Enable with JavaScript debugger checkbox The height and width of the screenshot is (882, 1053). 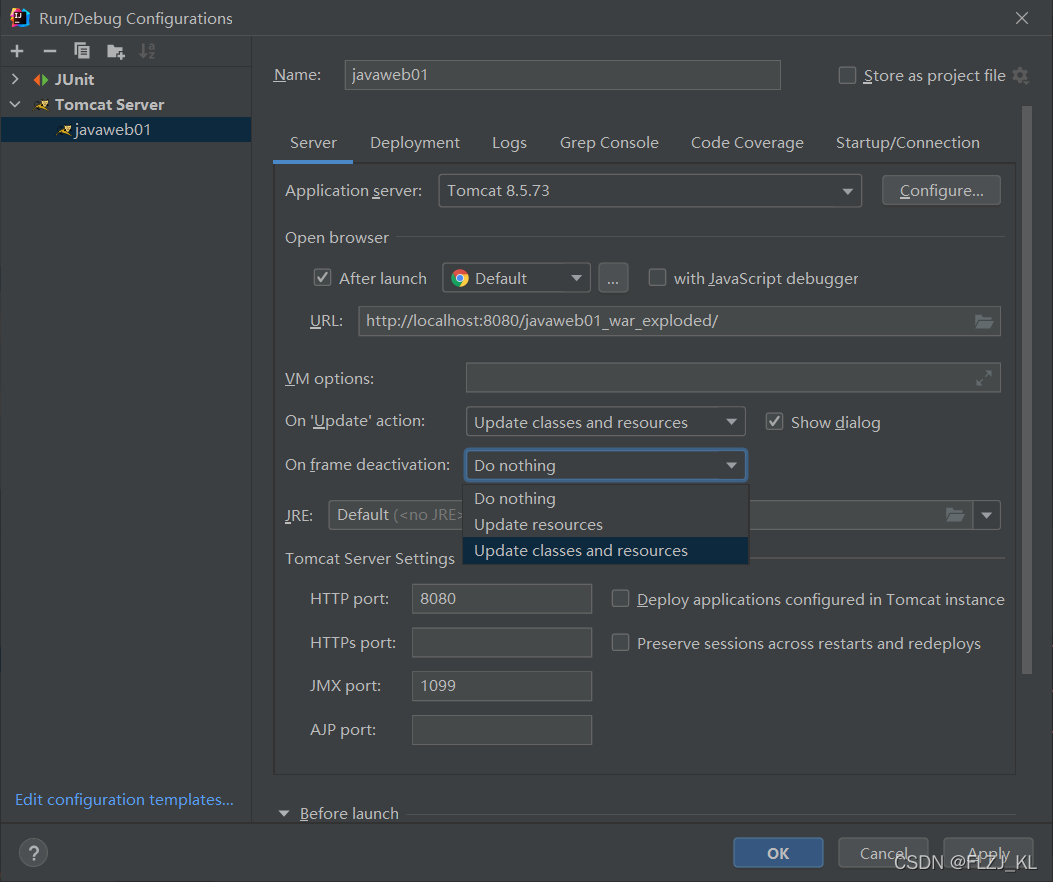click(x=657, y=277)
